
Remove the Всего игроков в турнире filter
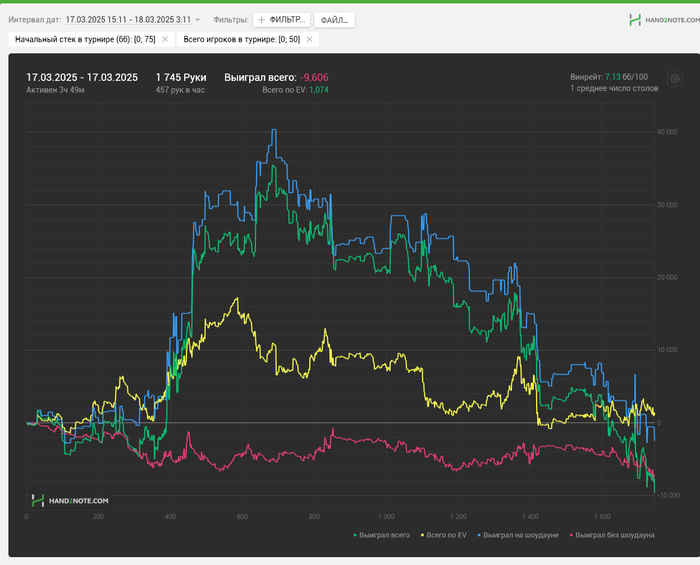[x=309, y=39]
